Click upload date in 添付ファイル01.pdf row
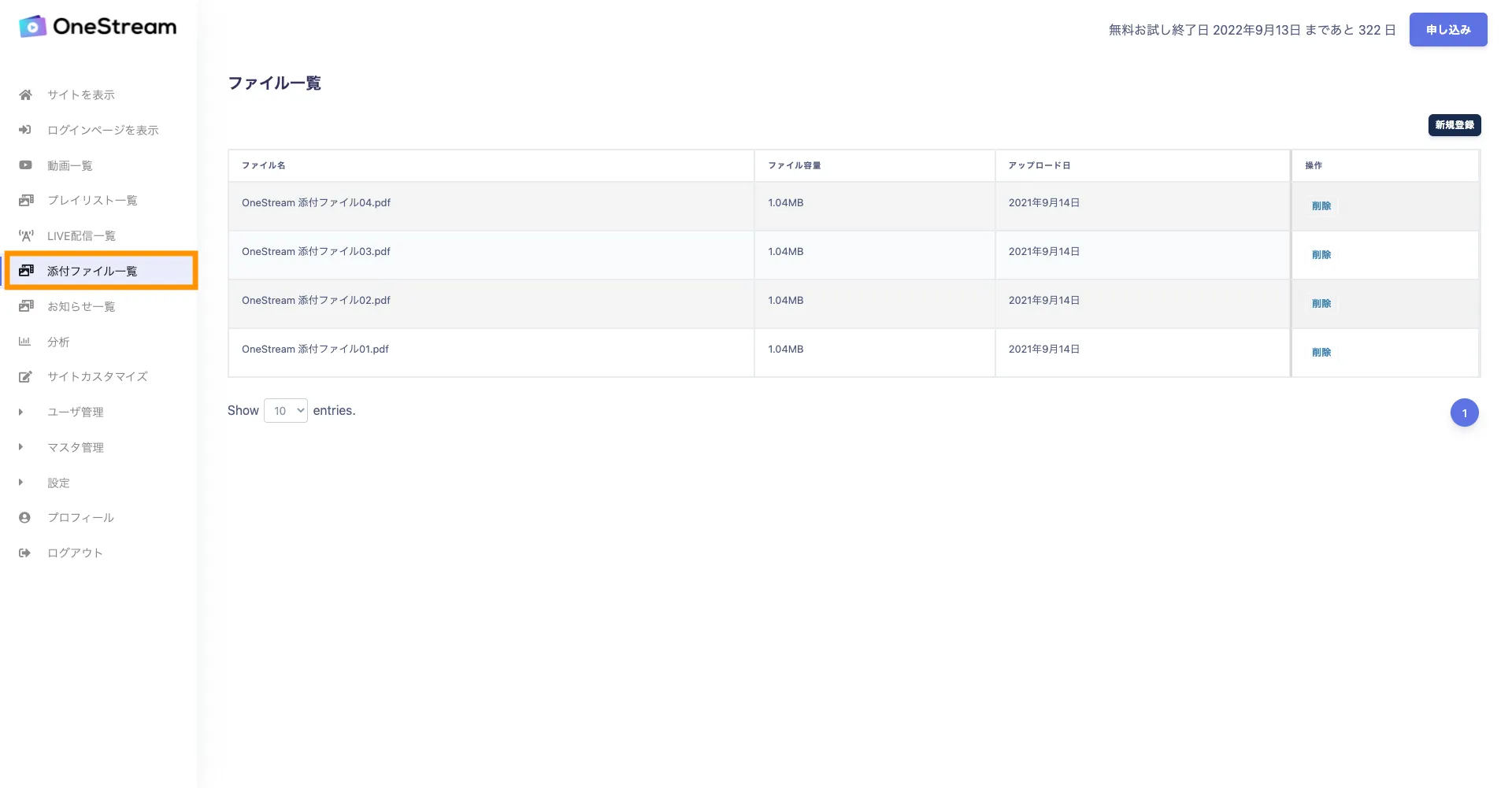Screen dimensions: 1512x788 click(x=1044, y=349)
